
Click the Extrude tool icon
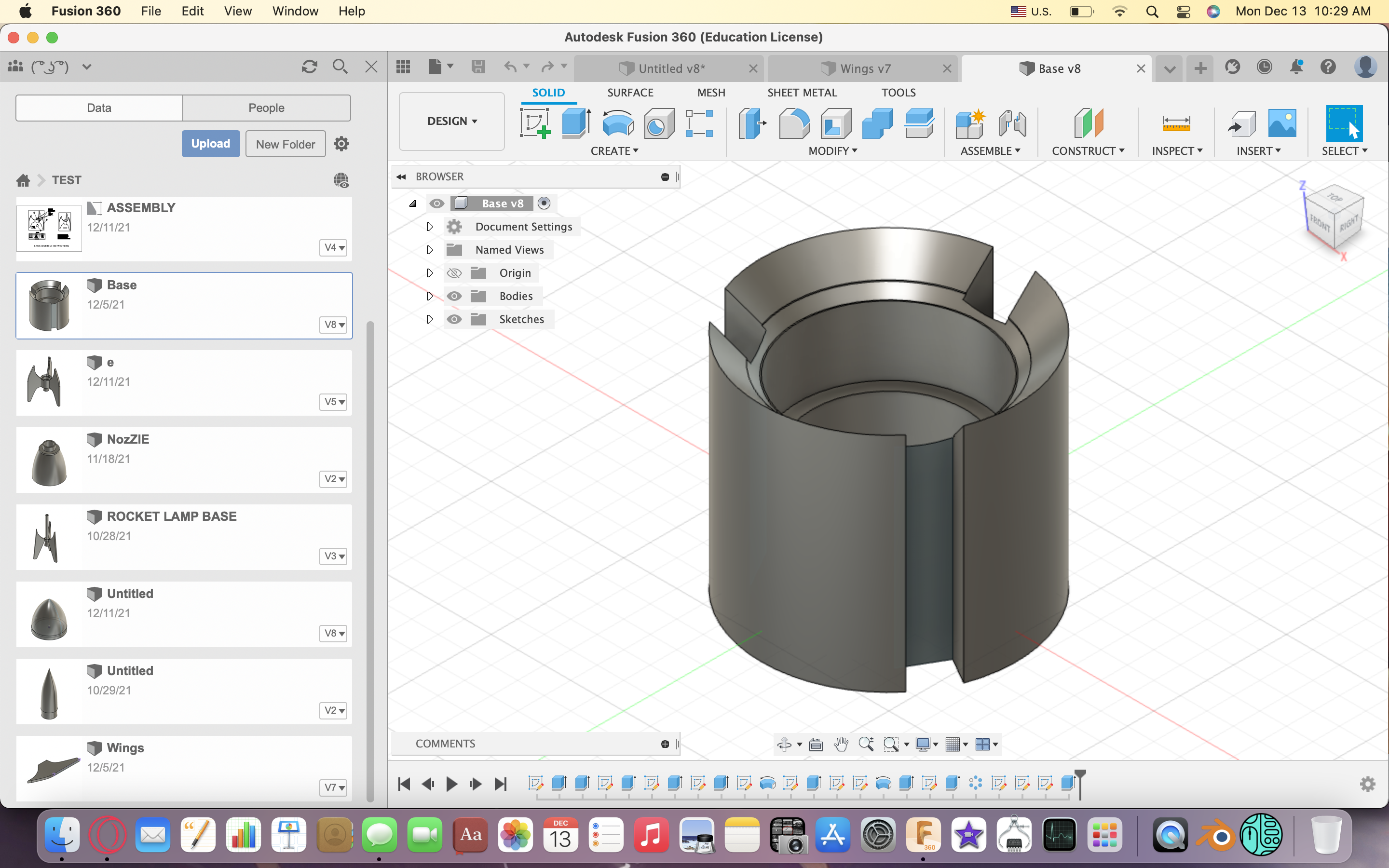576,123
